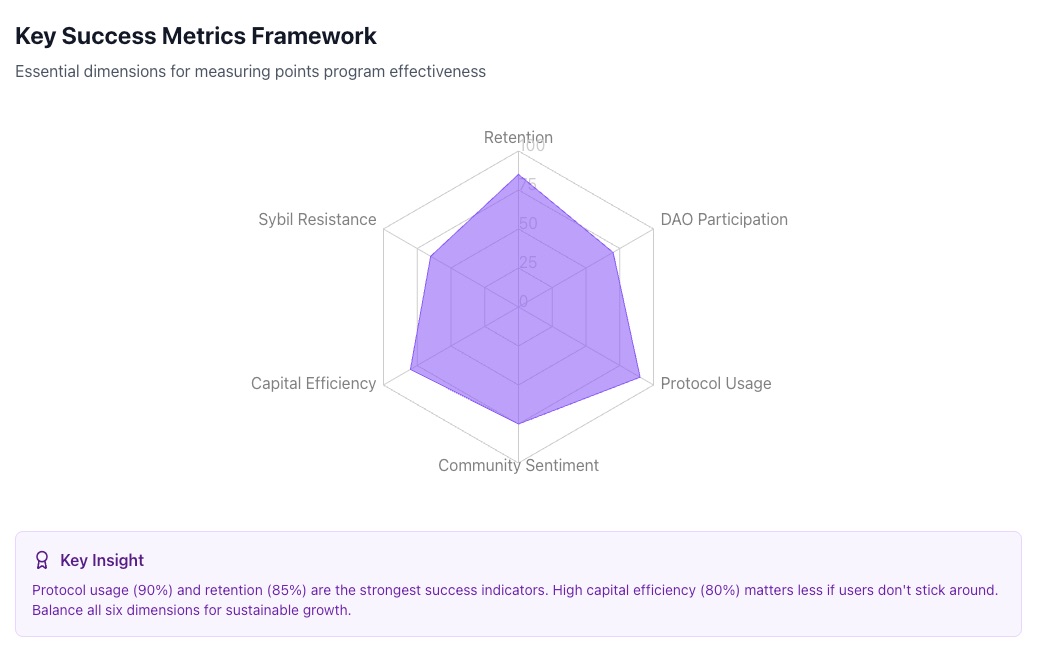Click the DAO Participation axis label
1044x654 pixels.
click(x=724, y=219)
